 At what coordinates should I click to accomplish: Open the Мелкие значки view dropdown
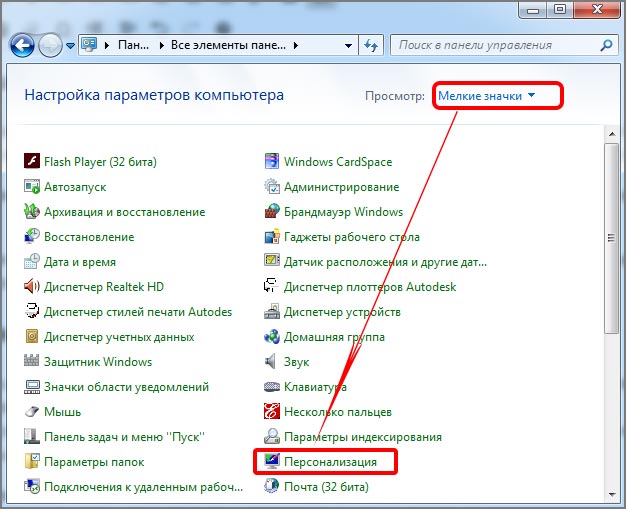click(x=486, y=96)
